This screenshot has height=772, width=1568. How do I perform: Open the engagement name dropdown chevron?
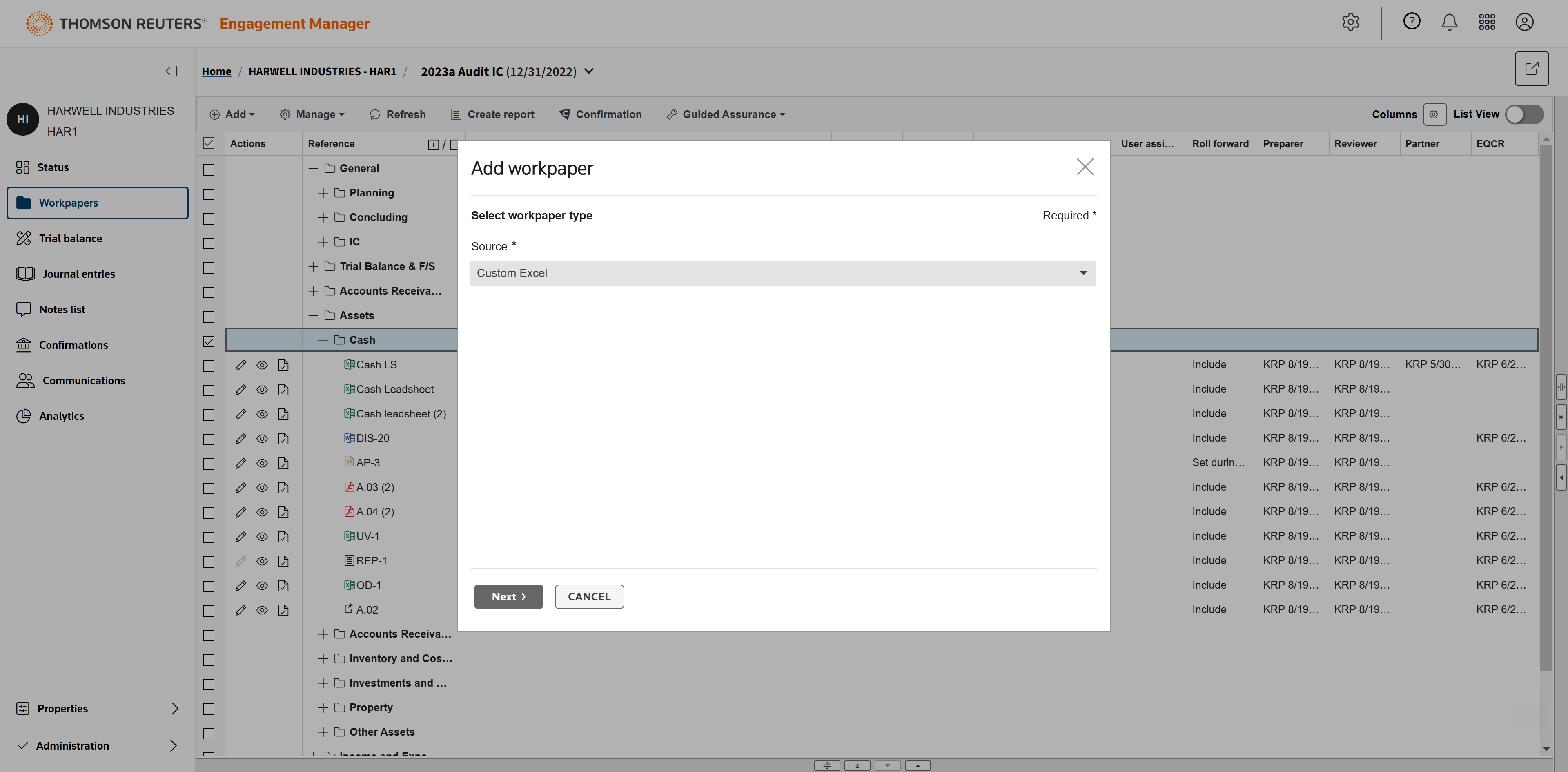point(588,71)
